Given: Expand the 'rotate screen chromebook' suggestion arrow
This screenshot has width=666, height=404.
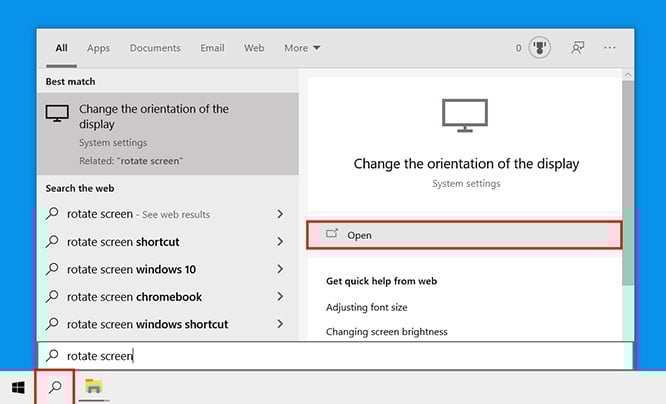Looking at the screenshot, I should pyautogui.click(x=280, y=297).
